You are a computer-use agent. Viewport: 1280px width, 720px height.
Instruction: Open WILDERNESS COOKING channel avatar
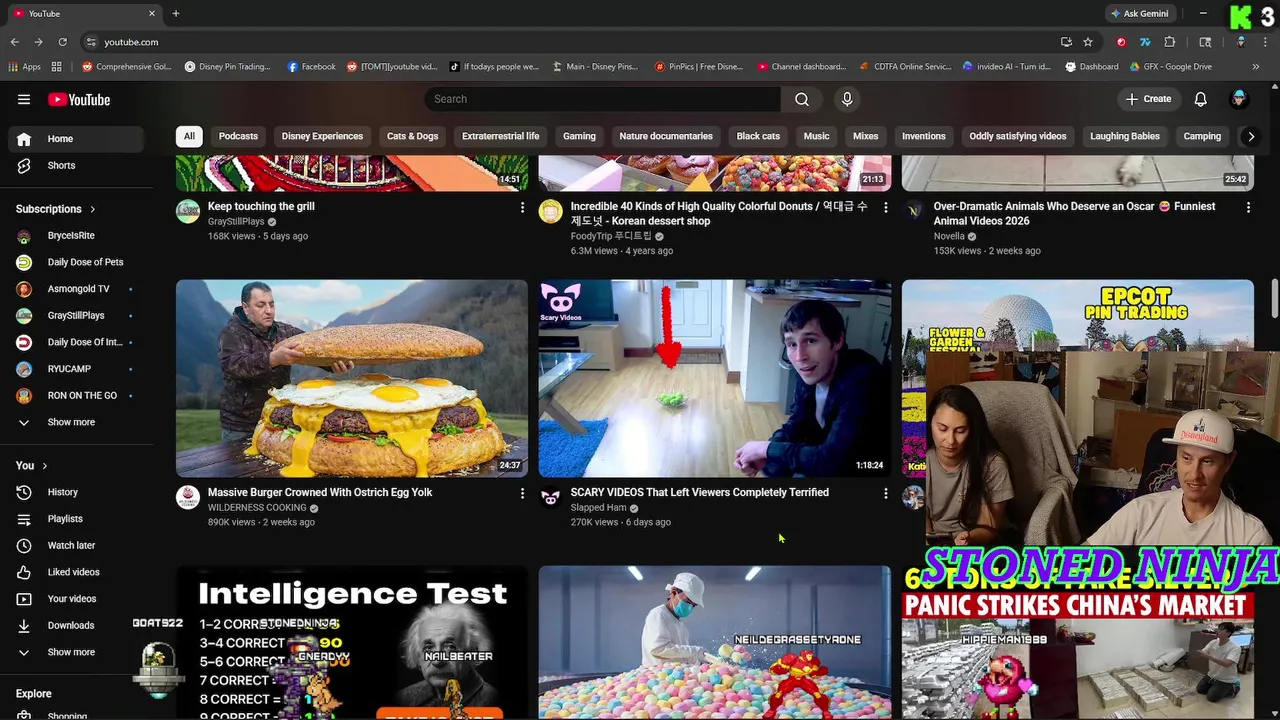pyautogui.click(x=188, y=497)
